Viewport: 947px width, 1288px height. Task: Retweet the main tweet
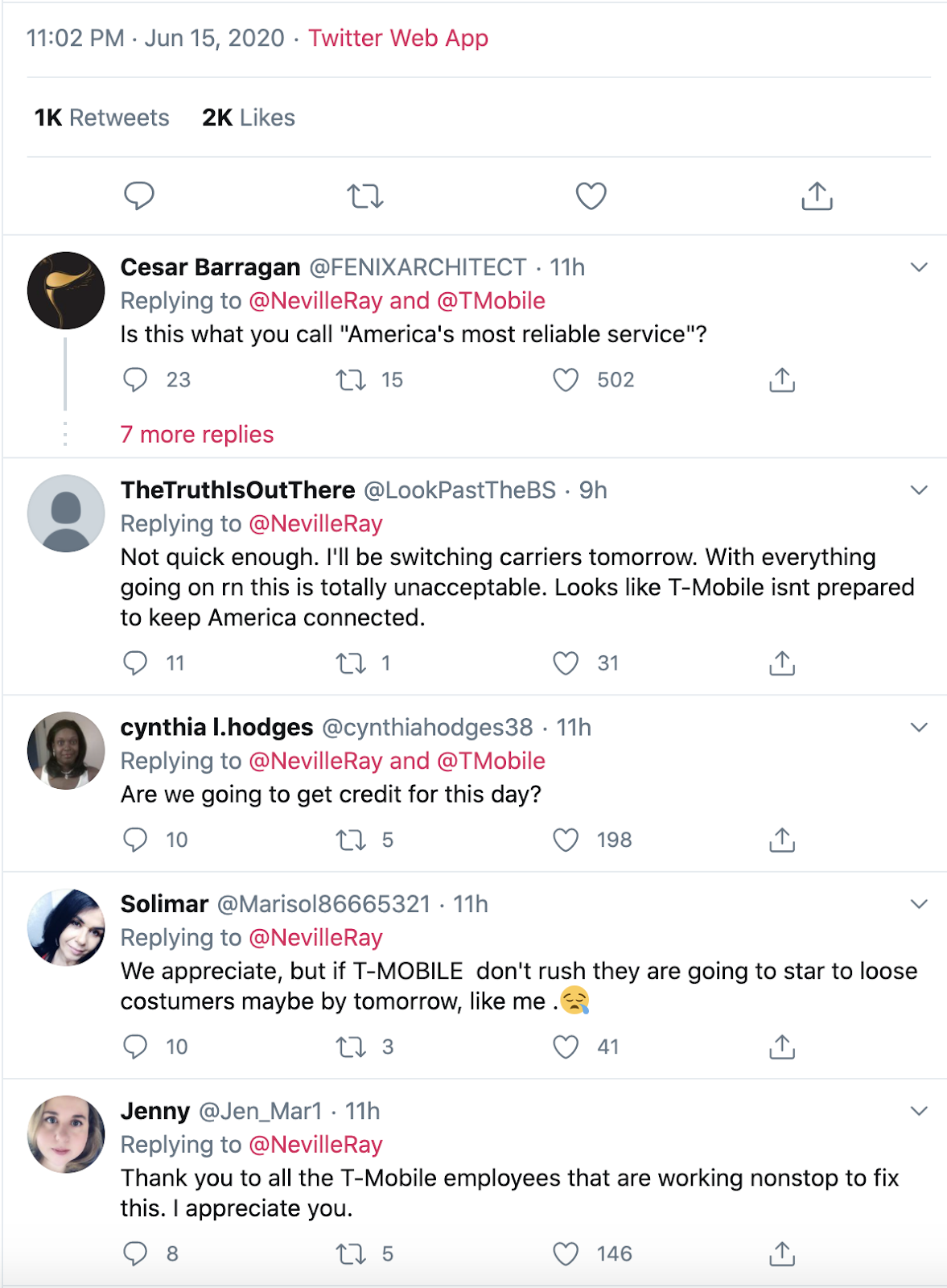pyautogui.click(x=364, y=196)
